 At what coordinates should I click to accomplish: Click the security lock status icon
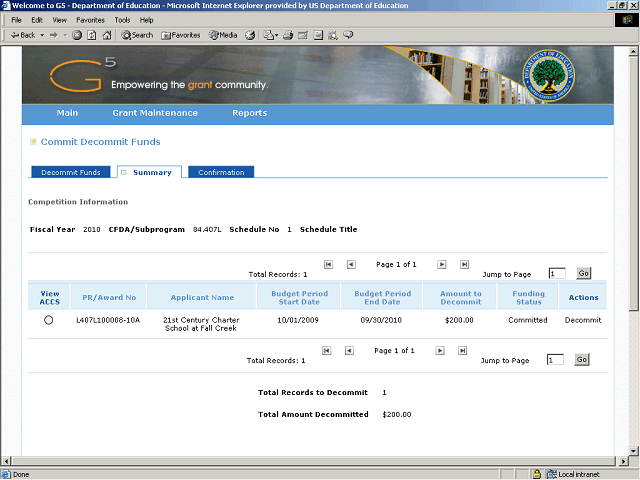537,474
